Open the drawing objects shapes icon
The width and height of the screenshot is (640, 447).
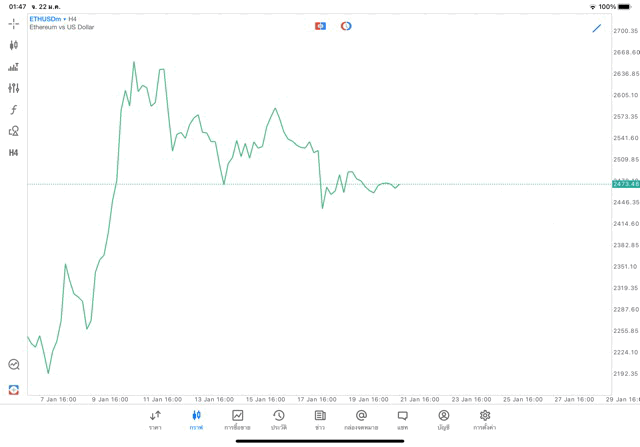tap(13, 131)
